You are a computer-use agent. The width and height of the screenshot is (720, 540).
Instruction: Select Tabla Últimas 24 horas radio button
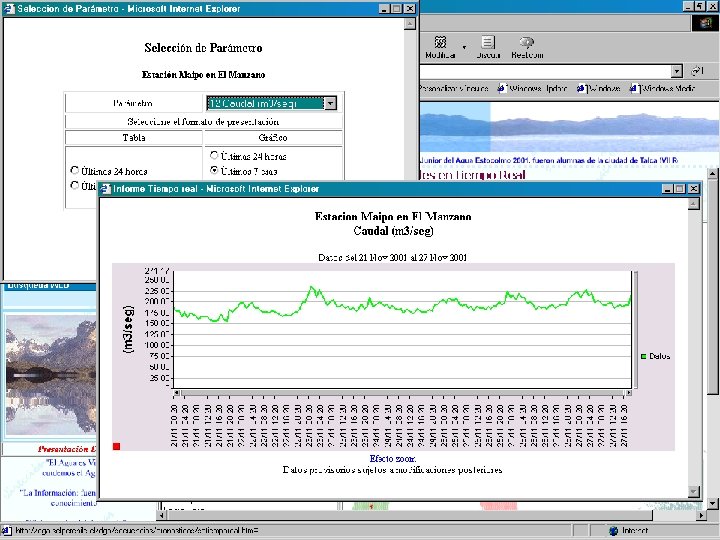pos(74,170)
